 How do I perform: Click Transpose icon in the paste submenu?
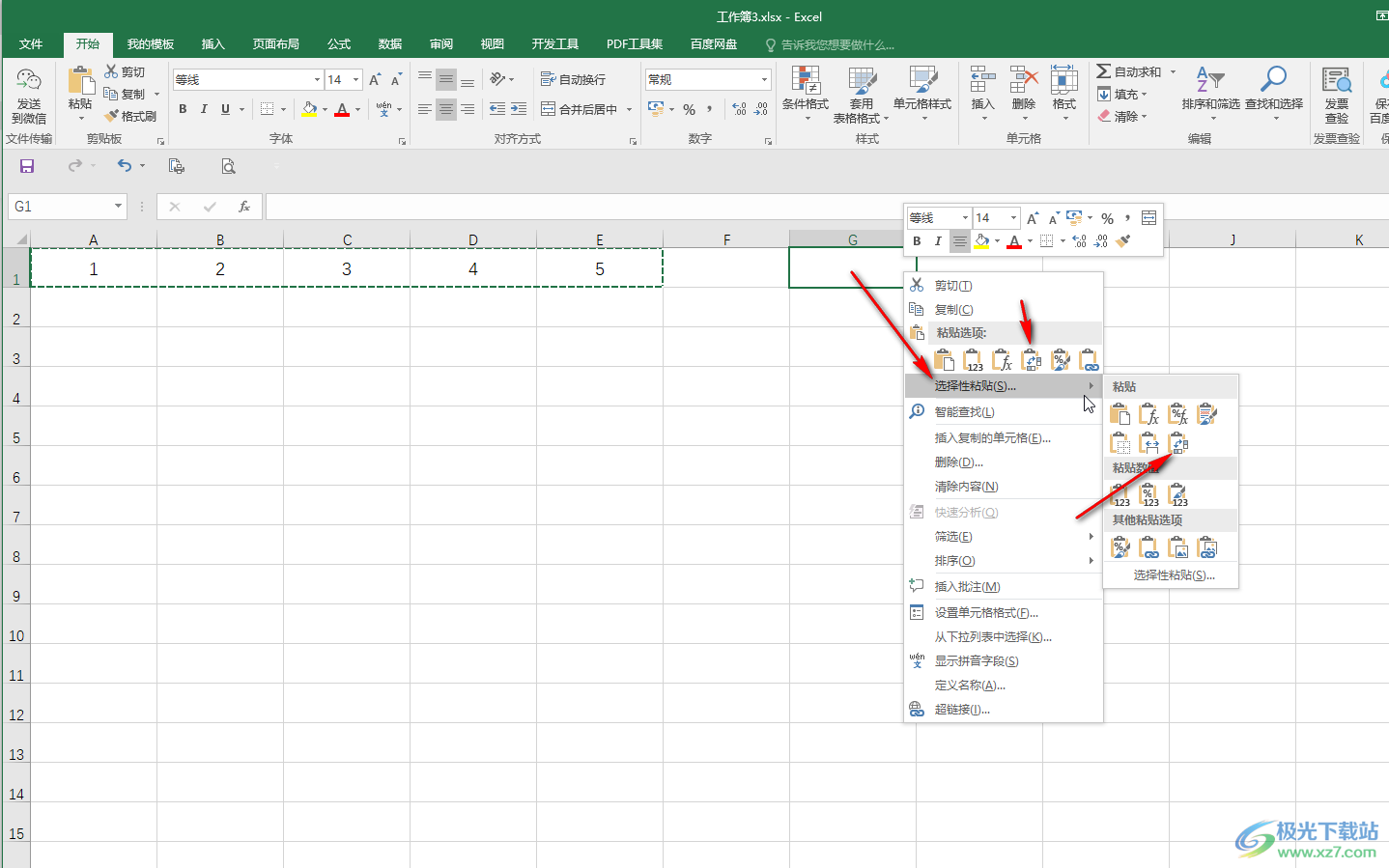coord(1178,442)
